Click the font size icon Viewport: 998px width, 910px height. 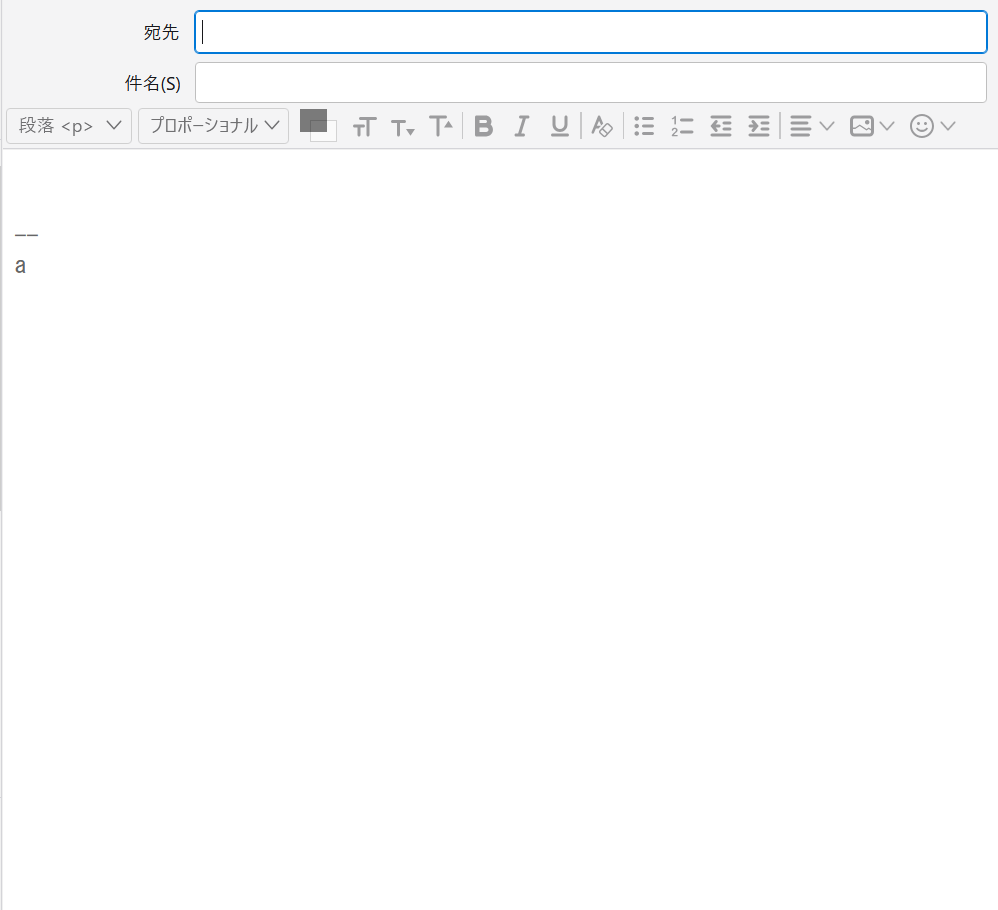(x=364, y=127)
